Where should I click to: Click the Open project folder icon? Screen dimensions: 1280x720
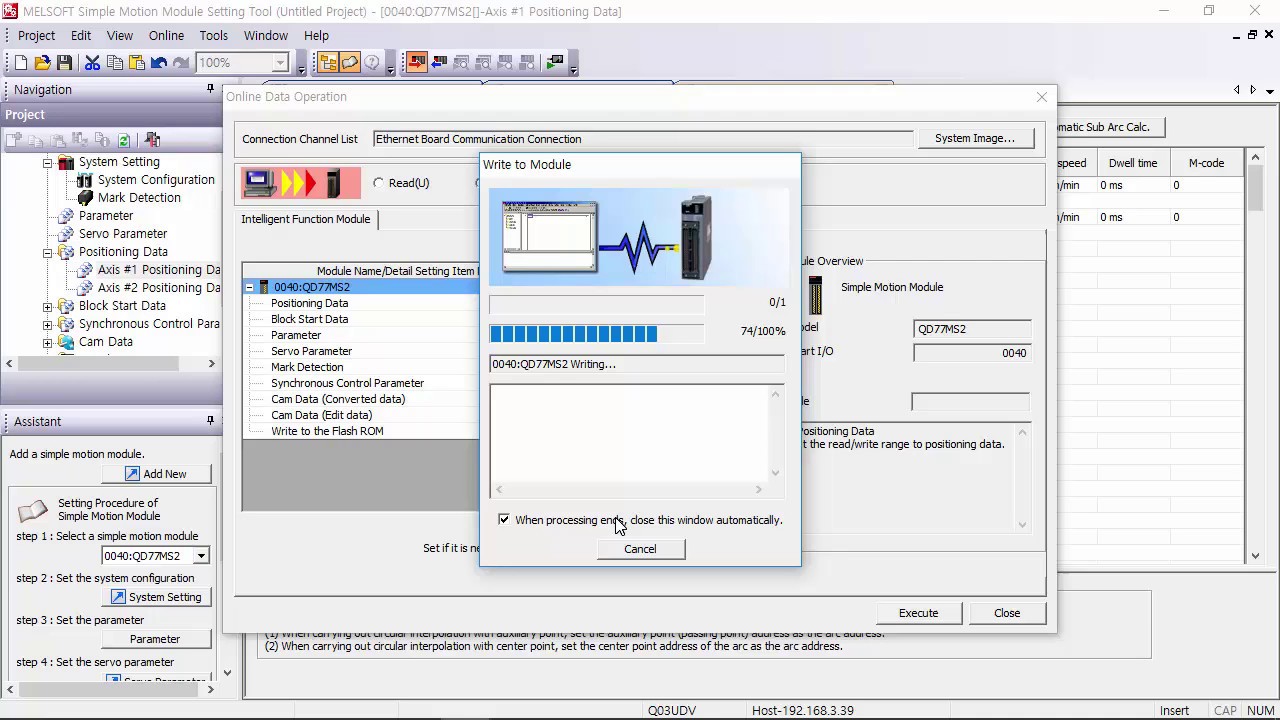43,63
